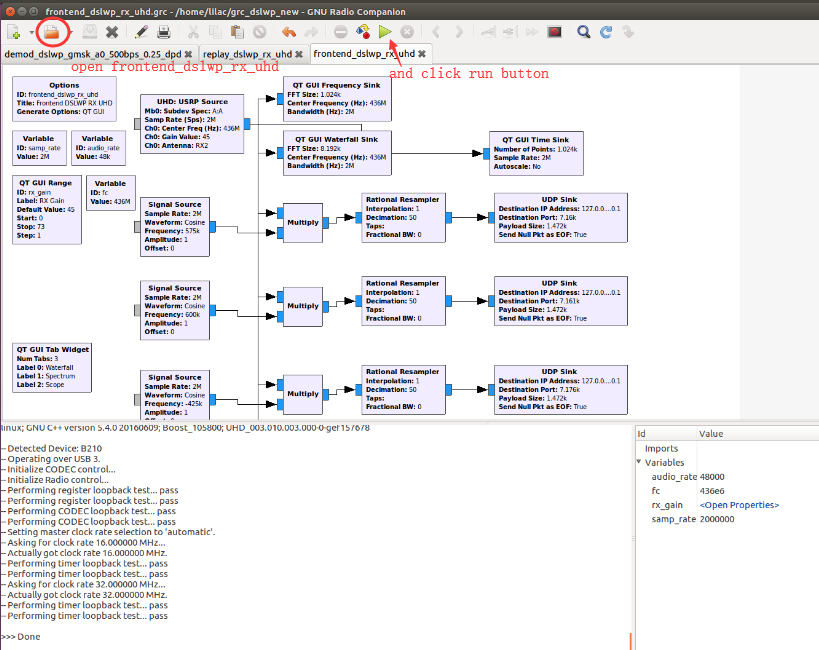Undo the last change
The height and width of the screenshot is (650, 819).
click(288, 32)
